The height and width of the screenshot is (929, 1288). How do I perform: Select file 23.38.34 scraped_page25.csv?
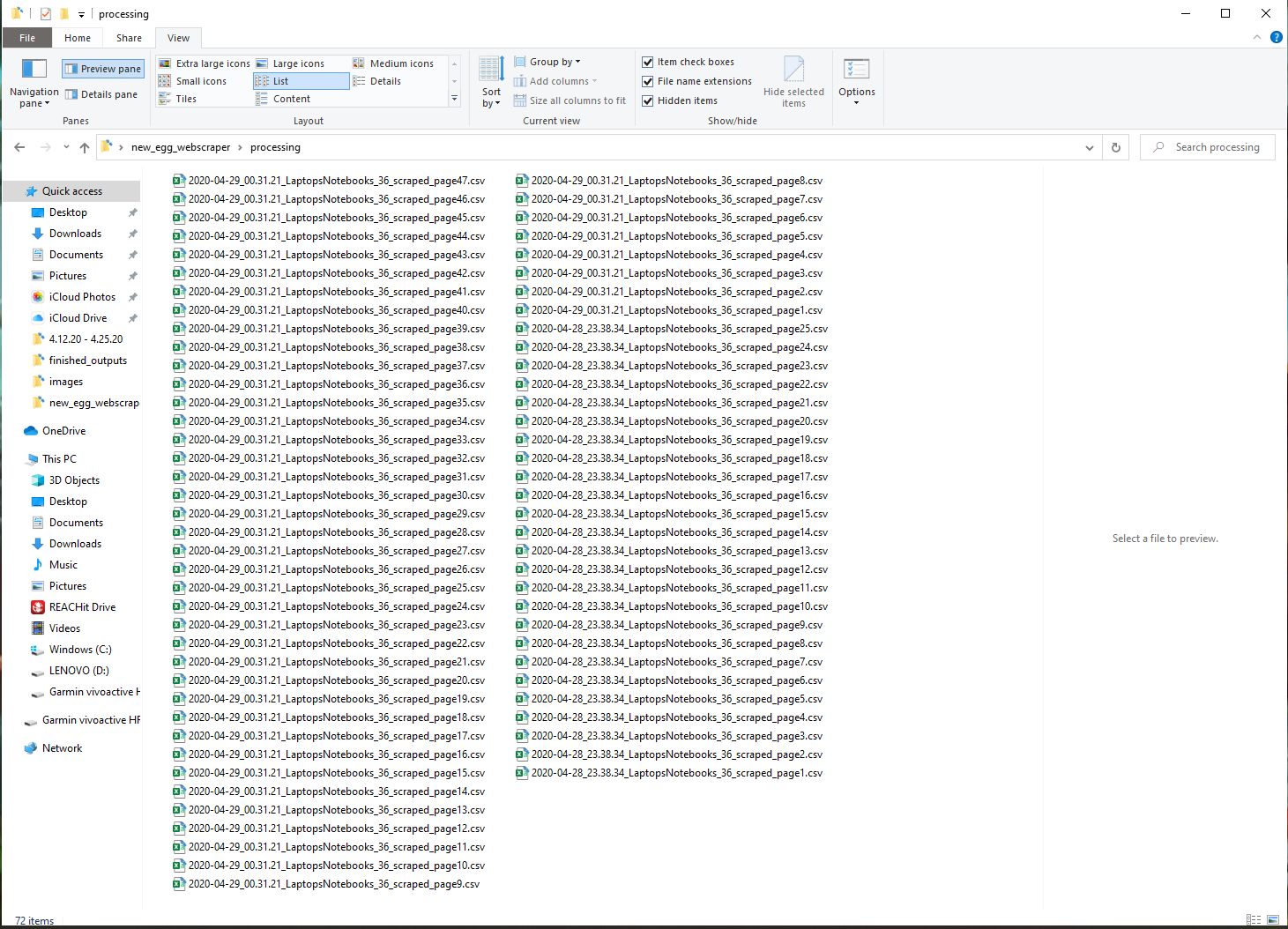tap(672, 329)
